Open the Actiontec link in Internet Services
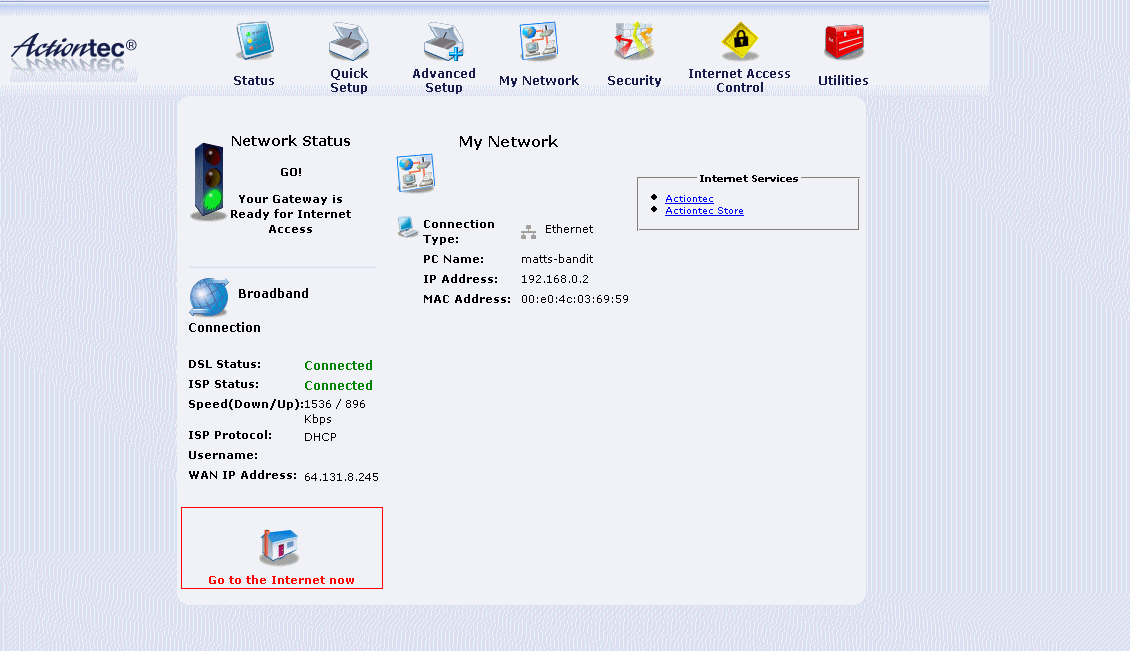 689,198
